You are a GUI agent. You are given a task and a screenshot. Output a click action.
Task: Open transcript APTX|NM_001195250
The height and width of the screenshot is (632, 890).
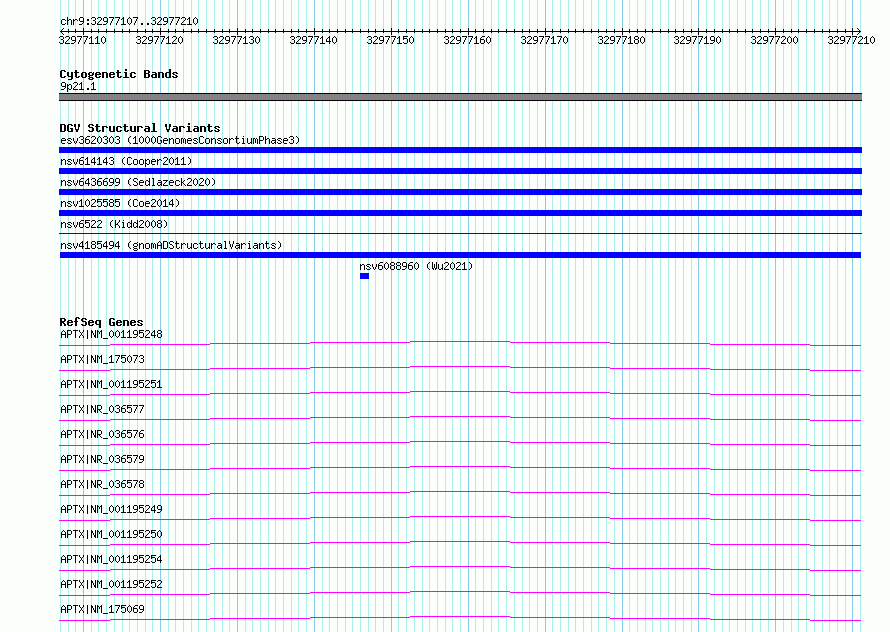(x=111, y=534)
